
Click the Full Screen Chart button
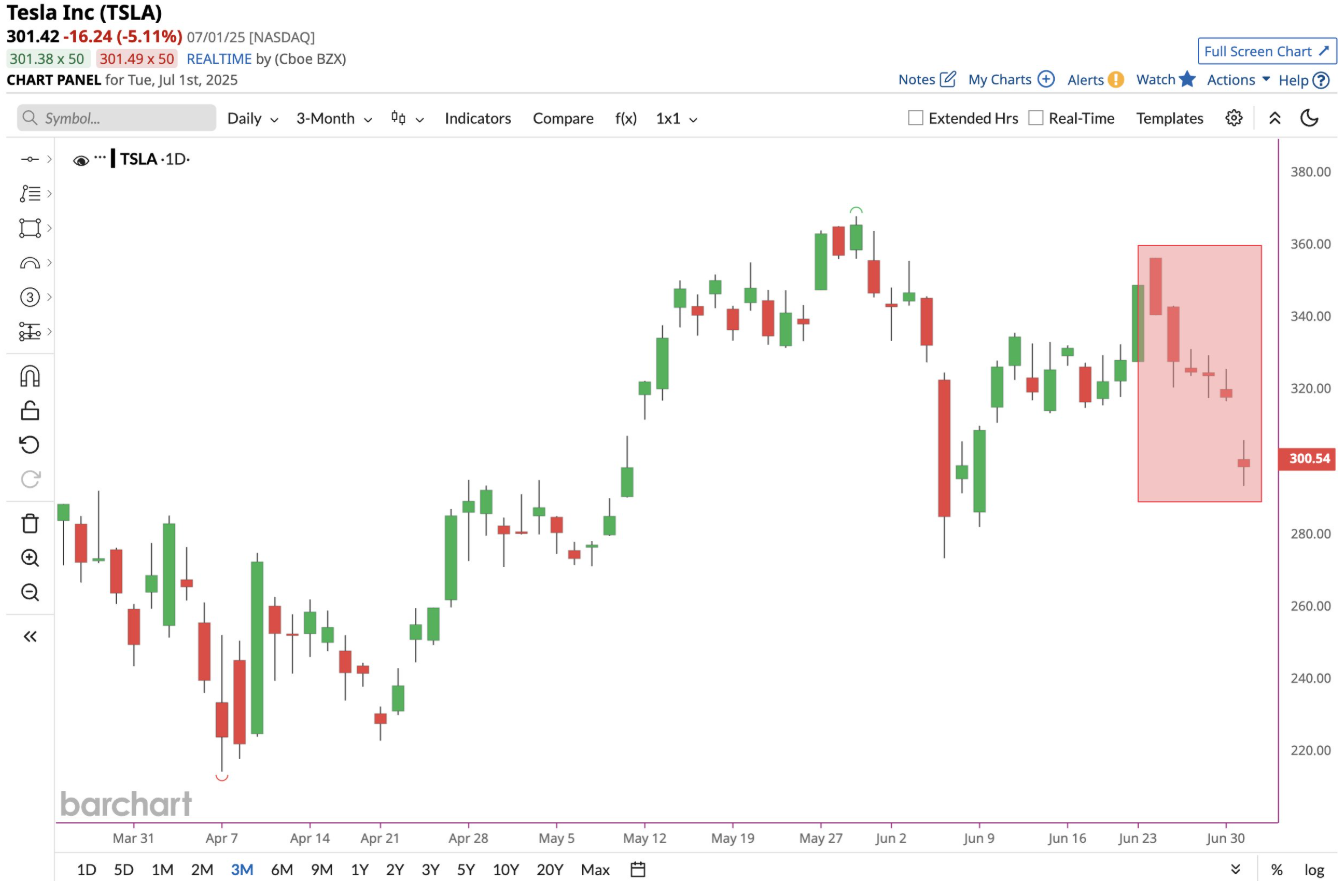(1267, 51)
